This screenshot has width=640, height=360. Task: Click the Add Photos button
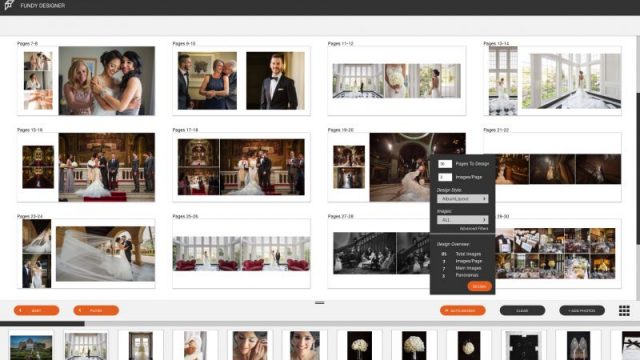(x=582, y=311)
